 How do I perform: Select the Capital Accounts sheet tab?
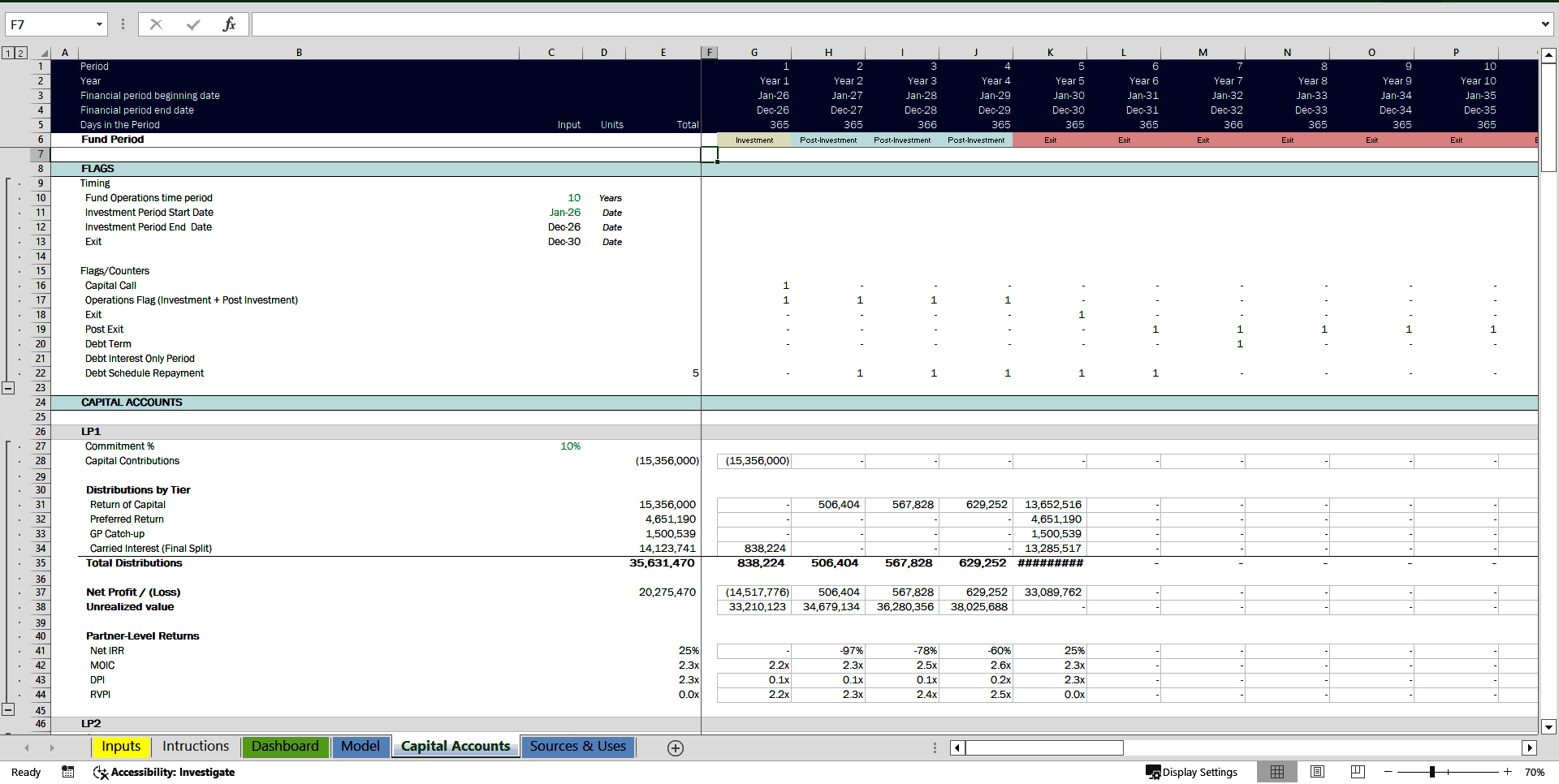click(x=456, y=747)
